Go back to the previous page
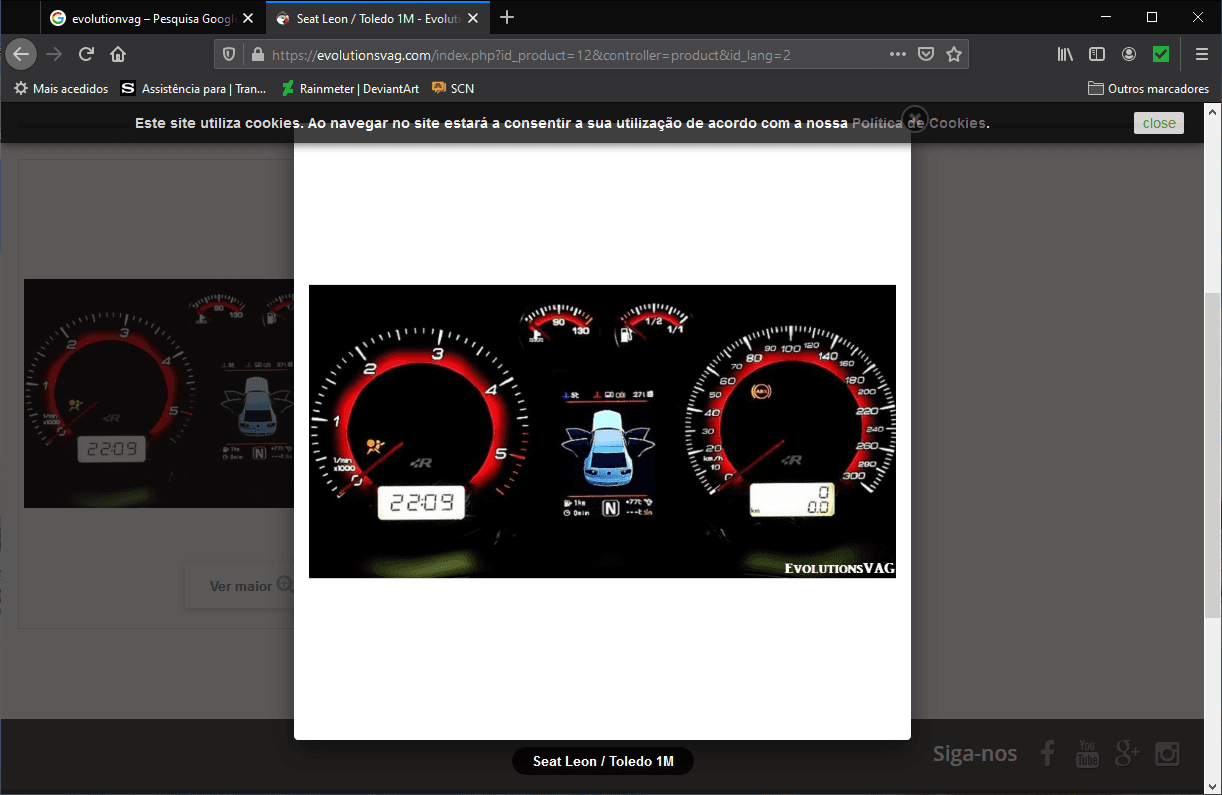The image size is (1222, 795). 21,54
